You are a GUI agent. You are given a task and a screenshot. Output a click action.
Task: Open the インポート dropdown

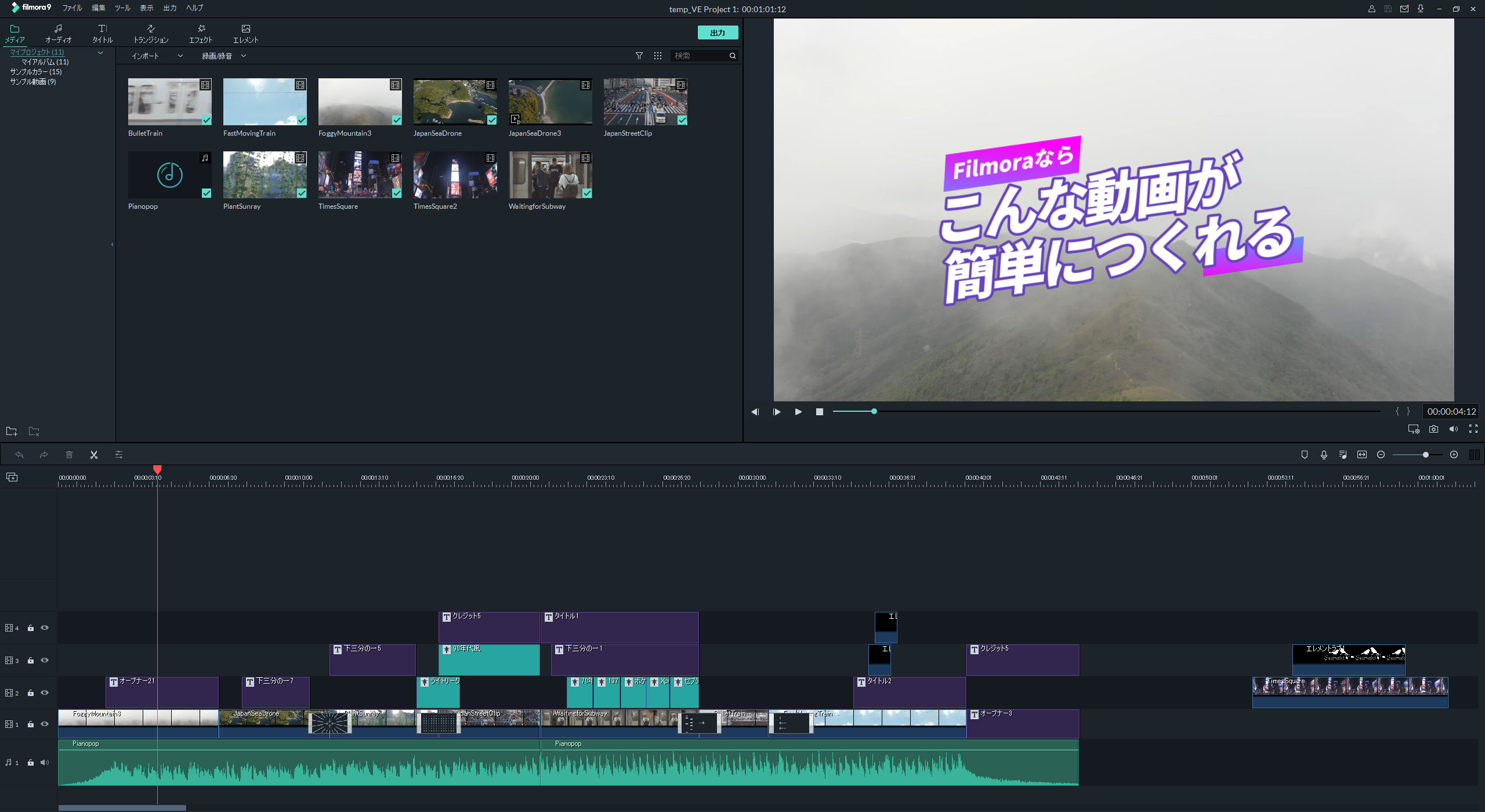point(157,56)
